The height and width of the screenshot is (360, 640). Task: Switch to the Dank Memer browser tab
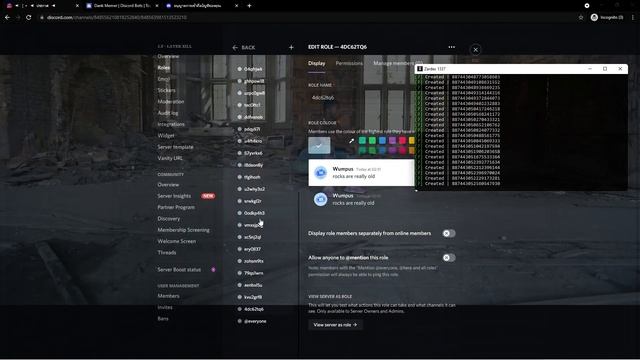click(122, 6)
